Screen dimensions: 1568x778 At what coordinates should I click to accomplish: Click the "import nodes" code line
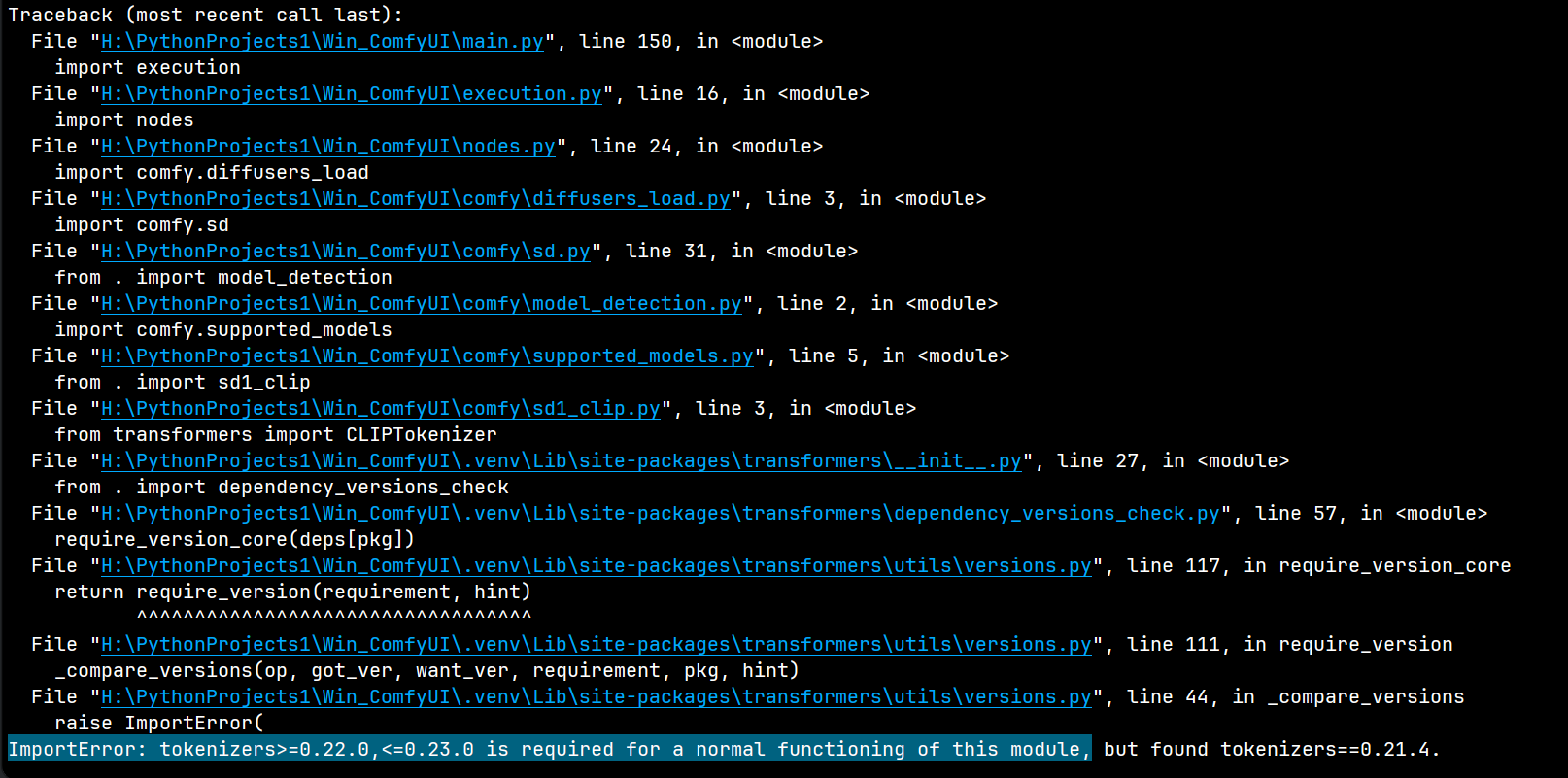(124, 120)
